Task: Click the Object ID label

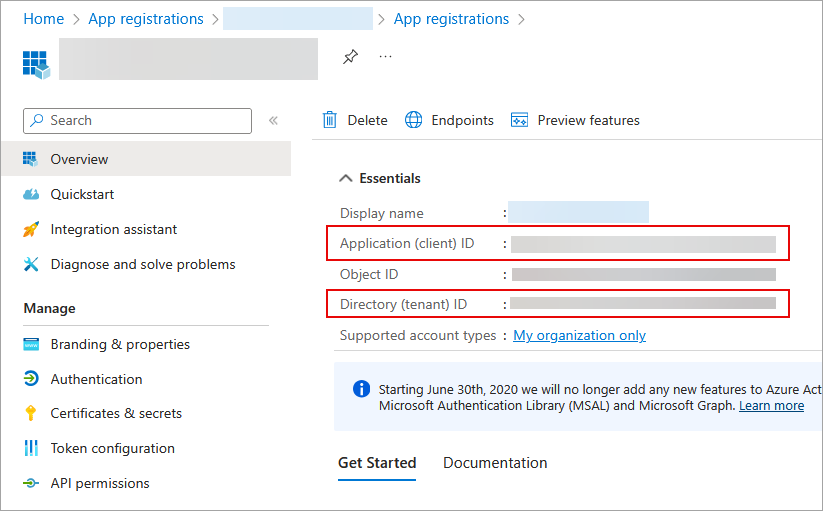Action: point(369,274)
